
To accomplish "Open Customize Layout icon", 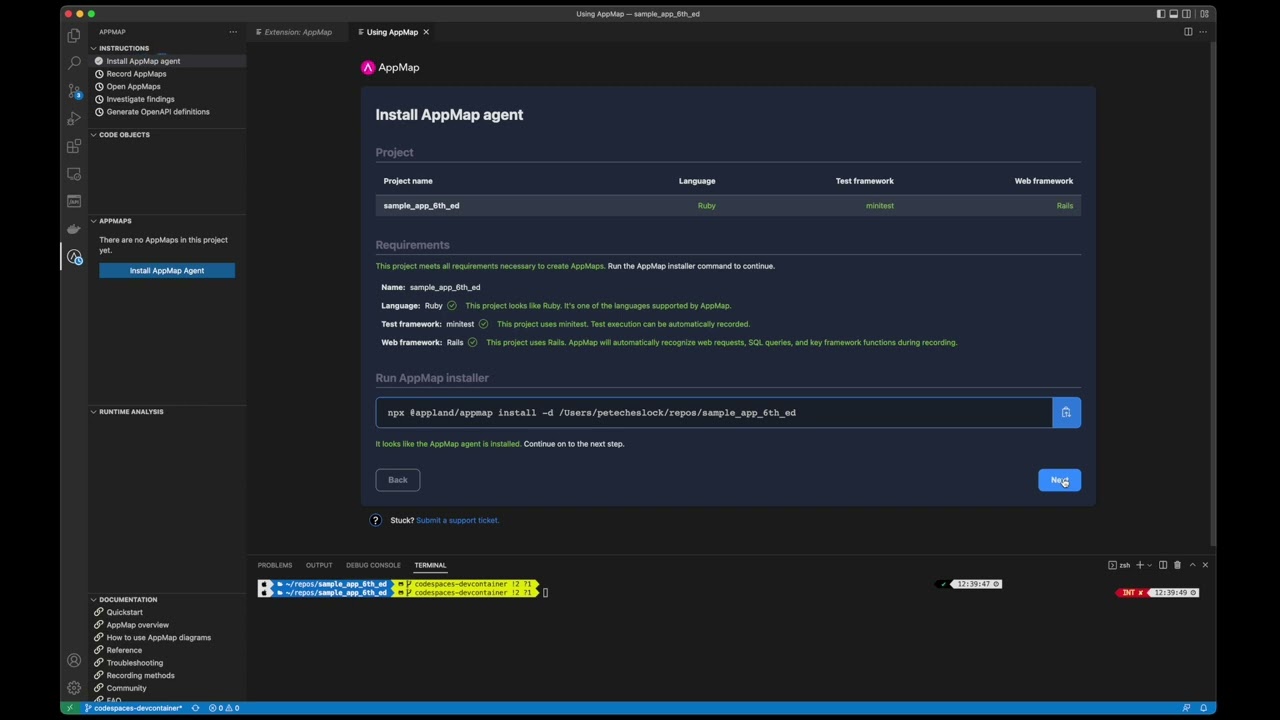I will [1207, 14].
